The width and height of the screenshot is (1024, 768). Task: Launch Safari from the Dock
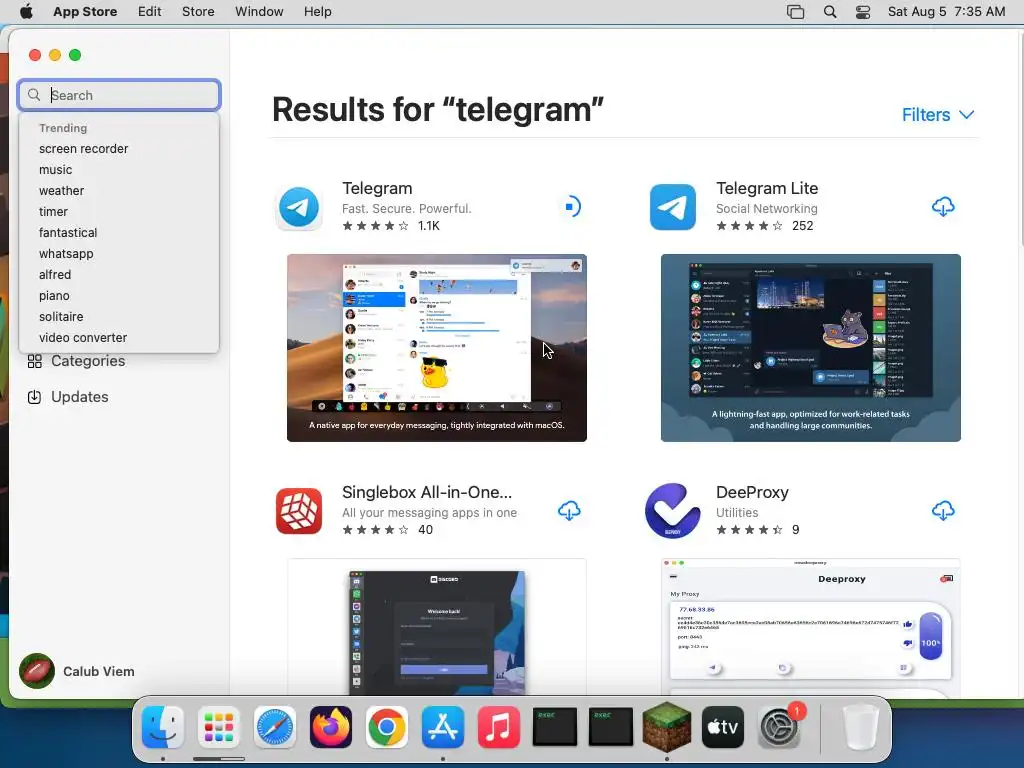click(x=274, y=727)
